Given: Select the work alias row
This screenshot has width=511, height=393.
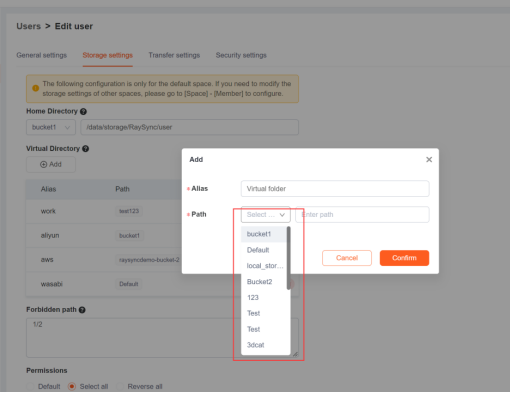Looking at the screenshot, I should click(x=104, y=212).
